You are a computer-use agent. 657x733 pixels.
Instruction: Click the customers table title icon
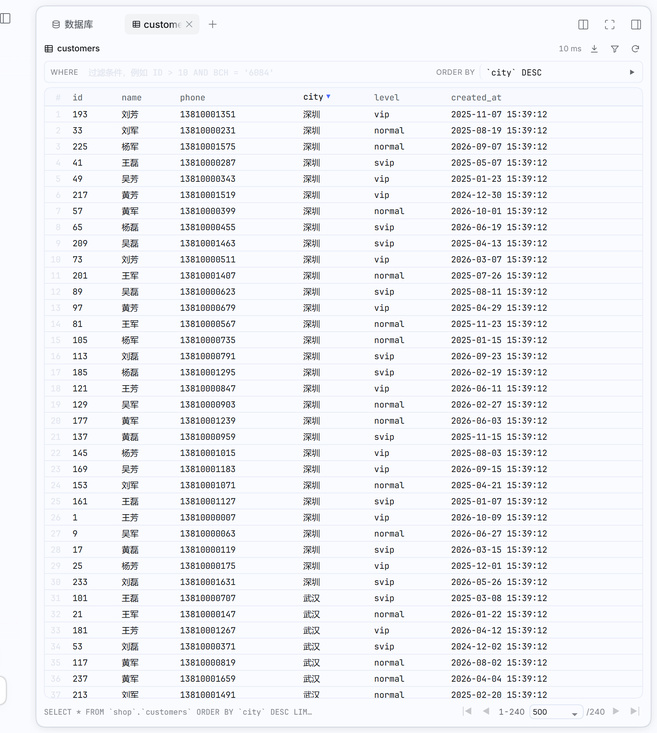click(49, 49)
